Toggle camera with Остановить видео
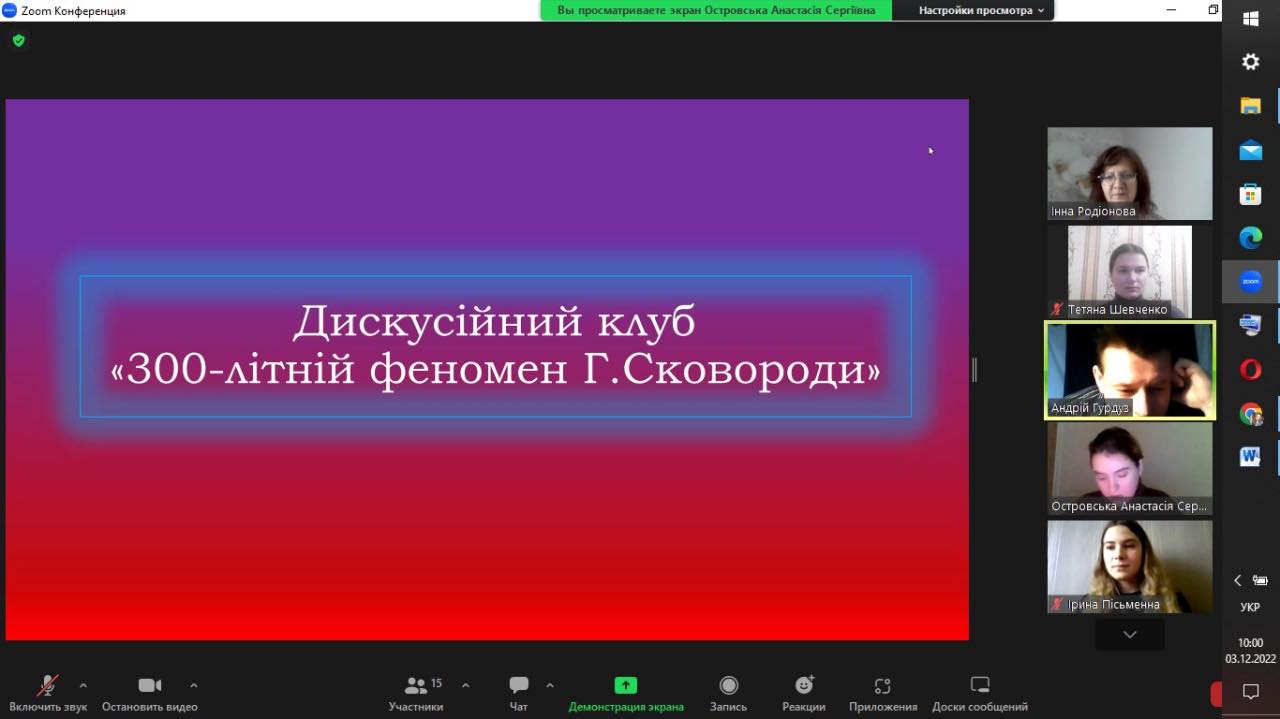This screenshot has height=719, width=1280. (149, 686)
